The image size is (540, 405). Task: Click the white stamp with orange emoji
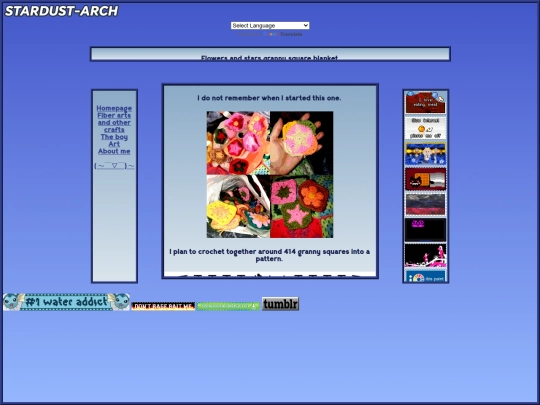pos(425,128)
